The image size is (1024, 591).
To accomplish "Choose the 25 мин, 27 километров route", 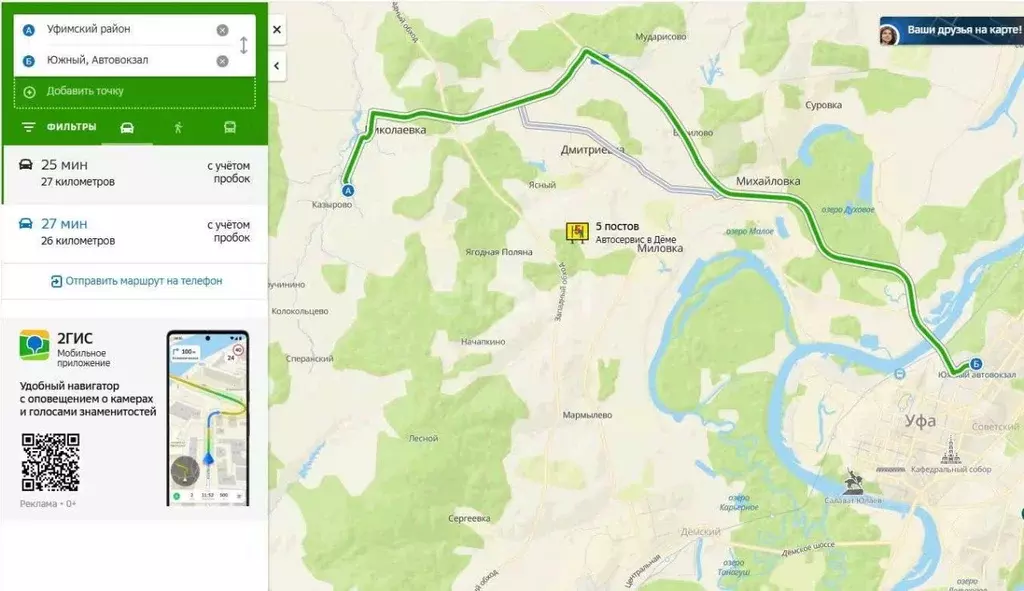I will click(x=135, y=174).
